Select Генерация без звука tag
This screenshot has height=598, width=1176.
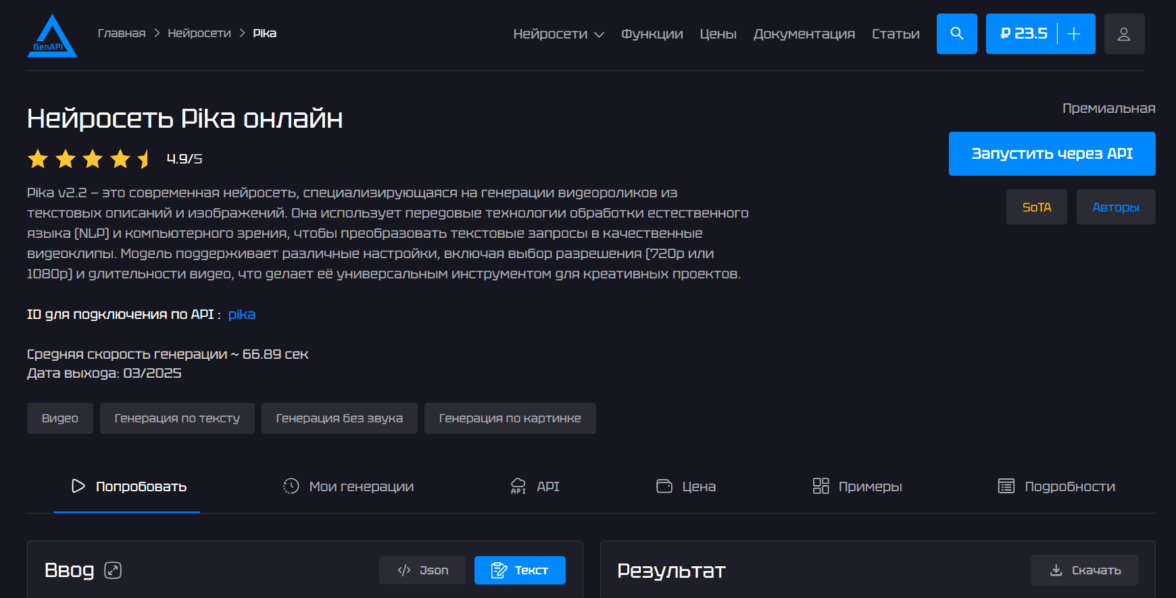click(x=339, y=418)
